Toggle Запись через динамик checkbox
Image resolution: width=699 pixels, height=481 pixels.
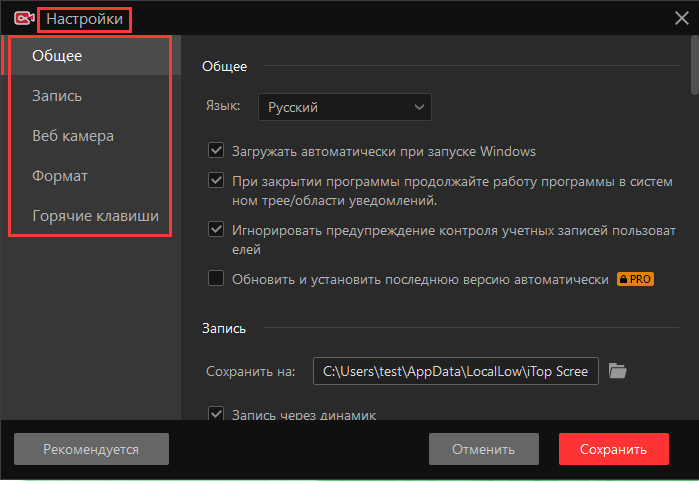[x=216, y=413]
